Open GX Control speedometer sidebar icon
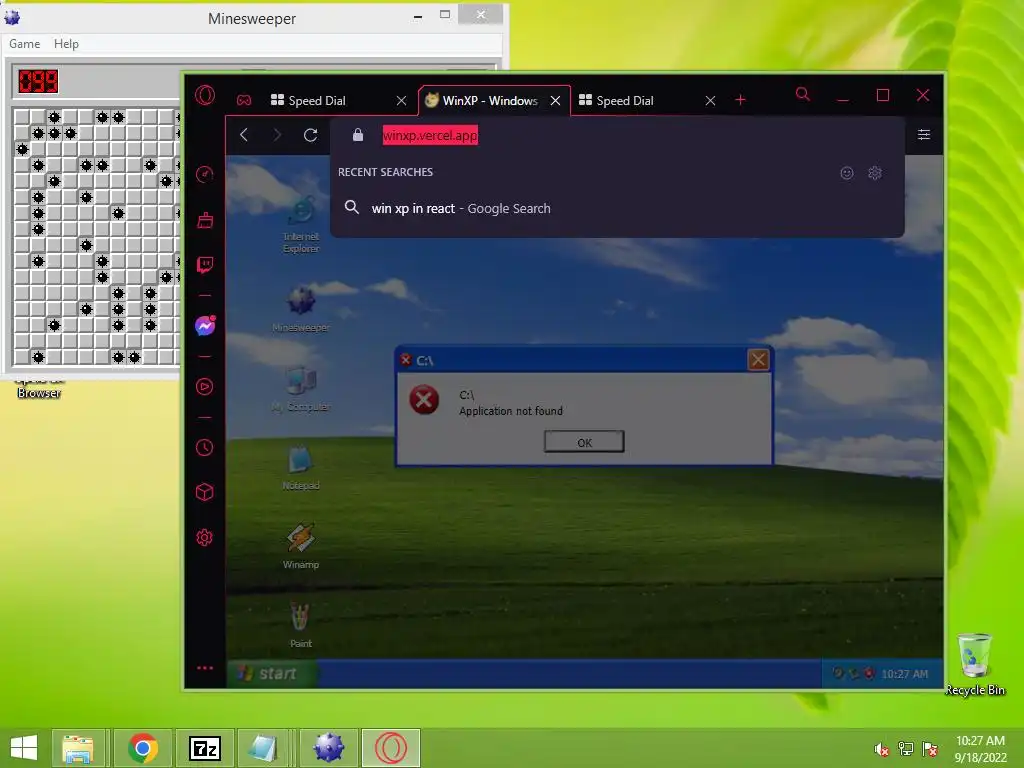Screen dimensions: 1024x768 pos(204,174)
